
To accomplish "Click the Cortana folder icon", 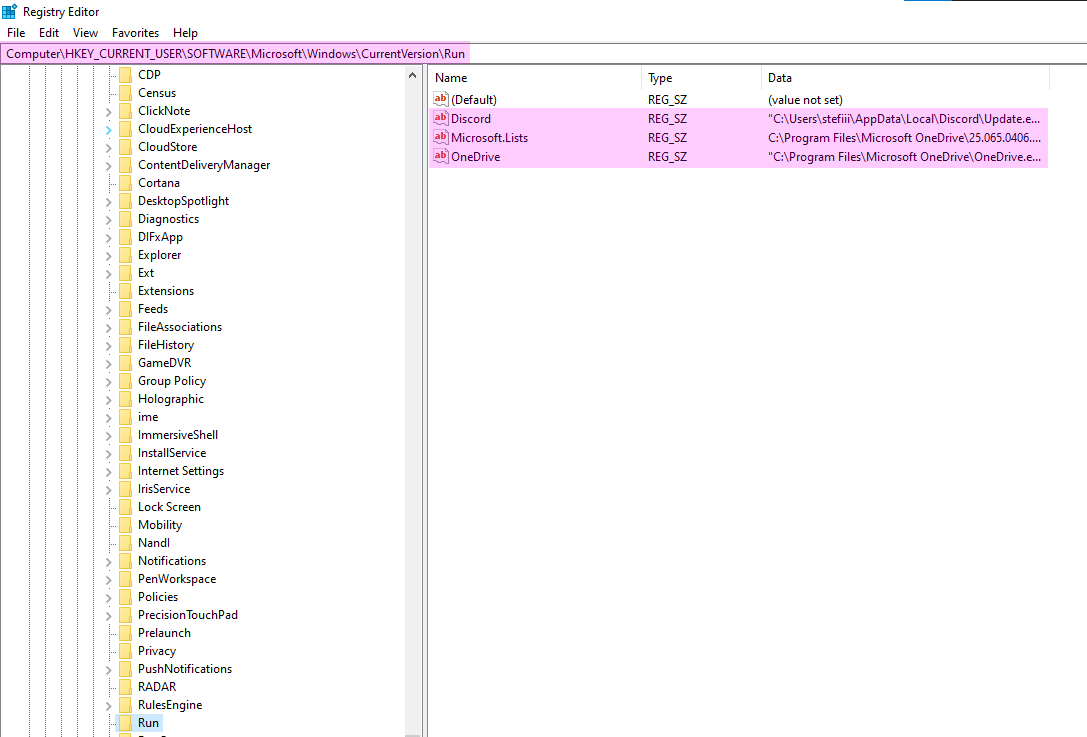I will click(125, 182).
